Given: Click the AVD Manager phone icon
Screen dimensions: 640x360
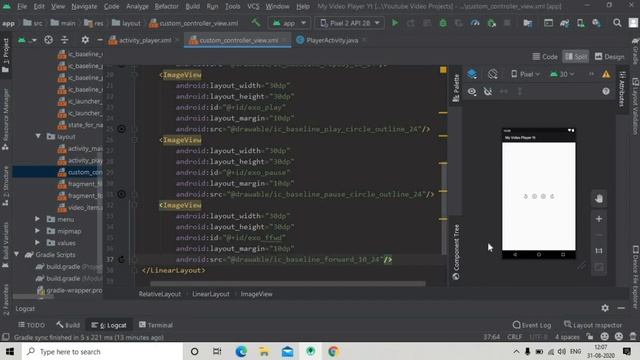Looking at the screenshot, I should (580, 23).
